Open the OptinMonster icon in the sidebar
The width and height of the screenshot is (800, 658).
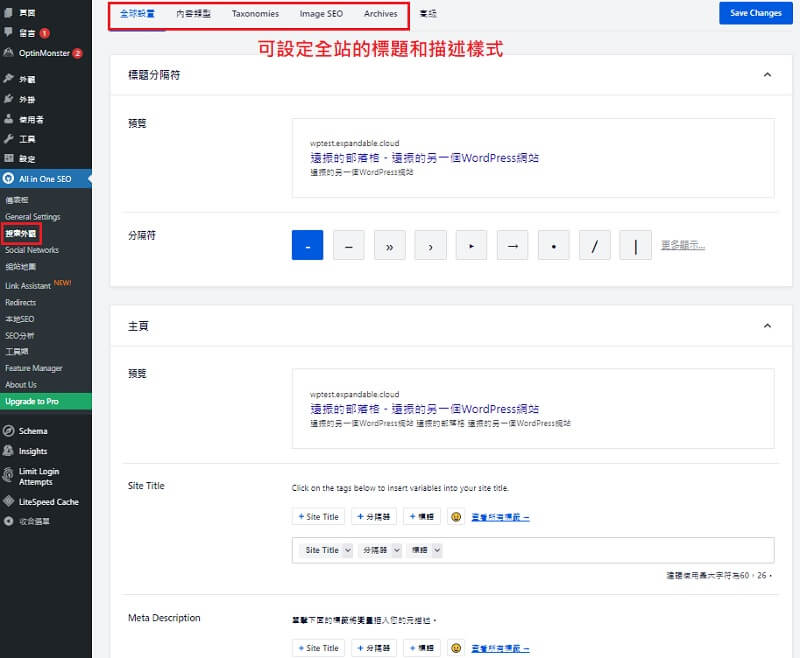(x=8, y=53)
